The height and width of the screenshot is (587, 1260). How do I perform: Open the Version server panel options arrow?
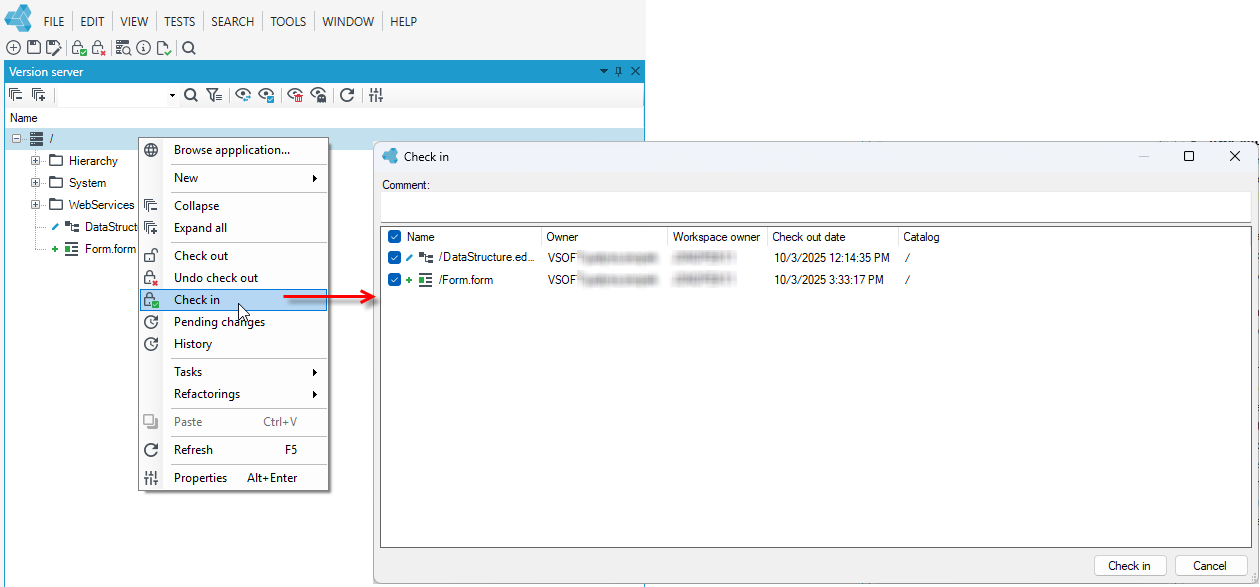[604, 72]
